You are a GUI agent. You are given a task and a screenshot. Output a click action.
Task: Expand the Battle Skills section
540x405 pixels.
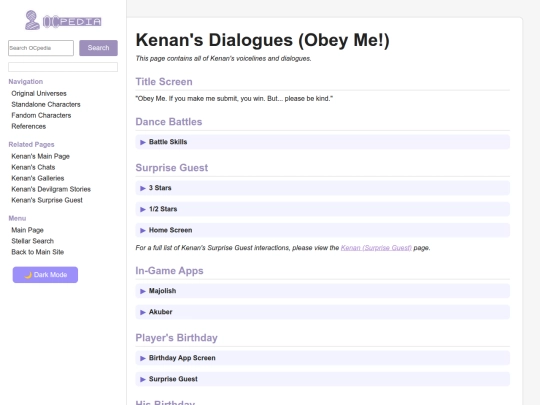tap(322, 142)
